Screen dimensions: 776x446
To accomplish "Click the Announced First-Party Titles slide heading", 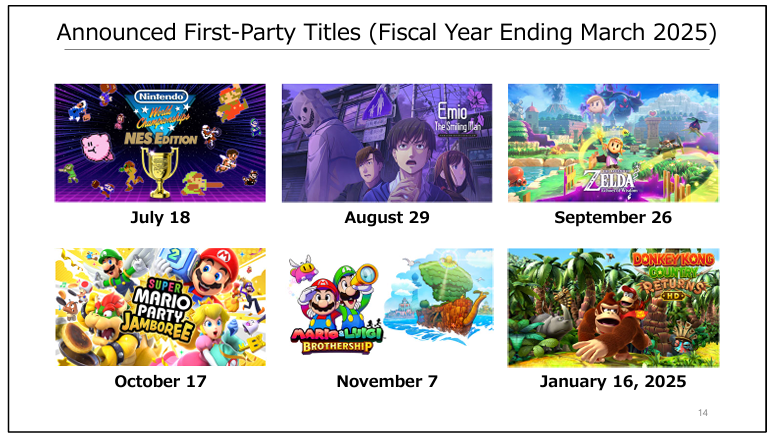I will point(387,32).
